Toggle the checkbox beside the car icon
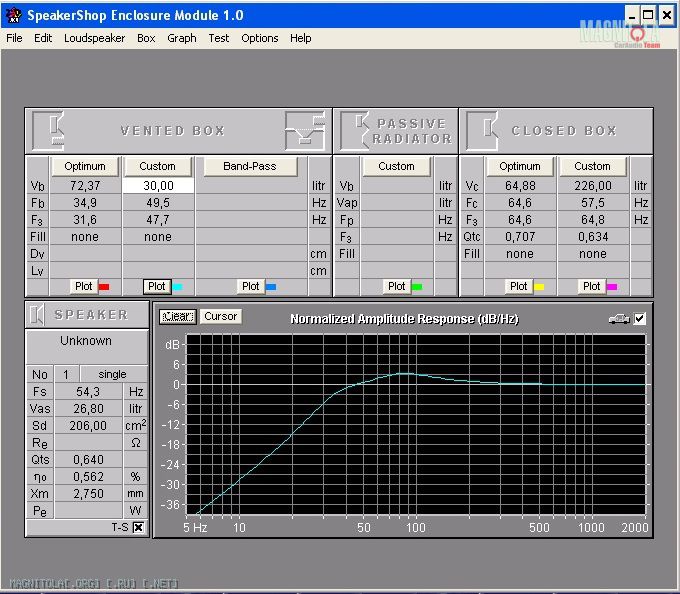This screenshot has height=594, width=680. pos(640,318)
